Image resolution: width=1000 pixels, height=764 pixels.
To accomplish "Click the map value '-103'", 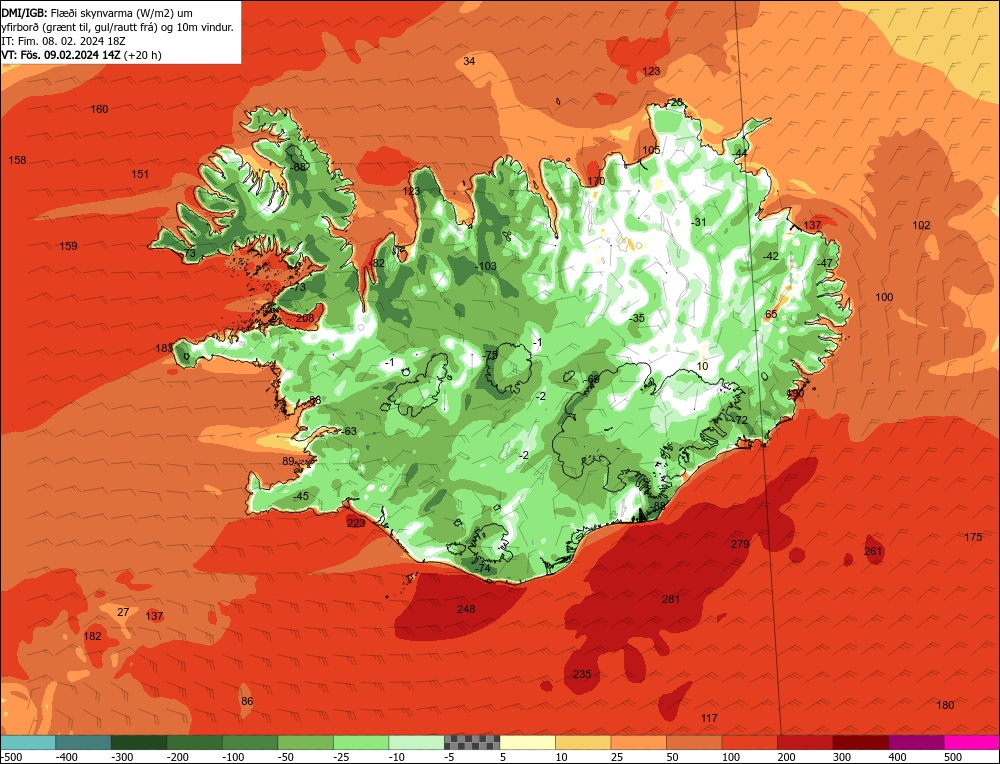I will pos(486,266).
